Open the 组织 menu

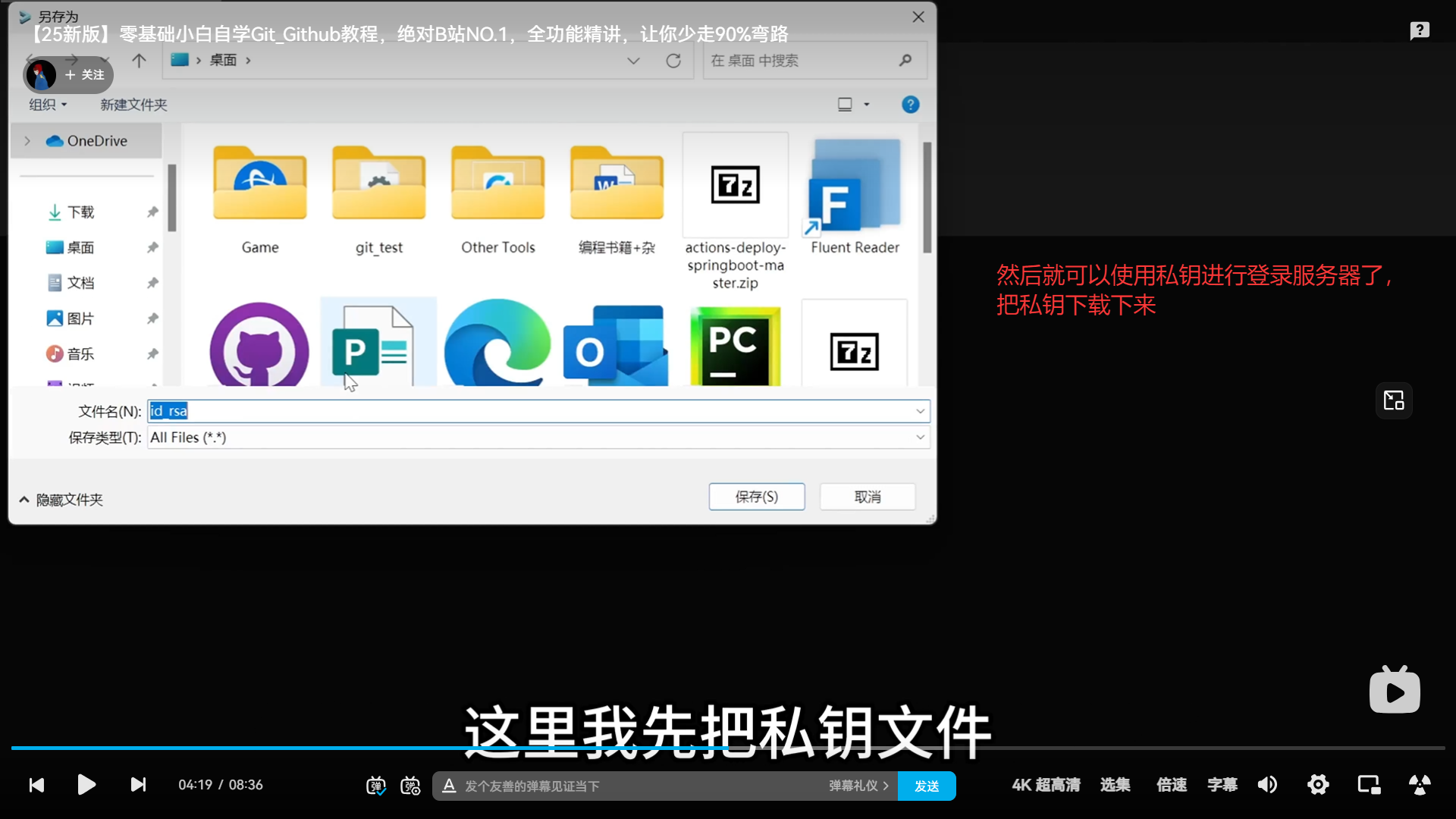click(x=48, y=105)
